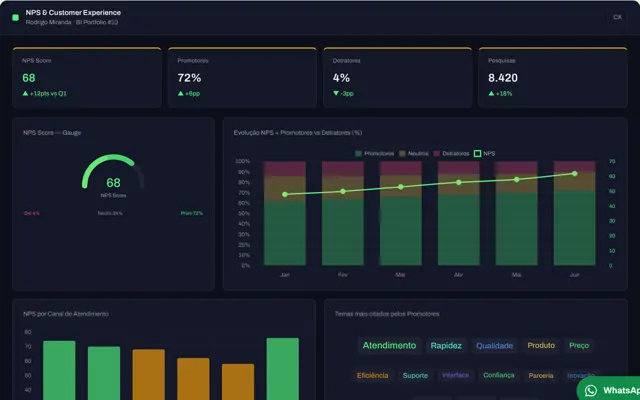Click the shortest orange bar in the channel chart

coord(238,382)
